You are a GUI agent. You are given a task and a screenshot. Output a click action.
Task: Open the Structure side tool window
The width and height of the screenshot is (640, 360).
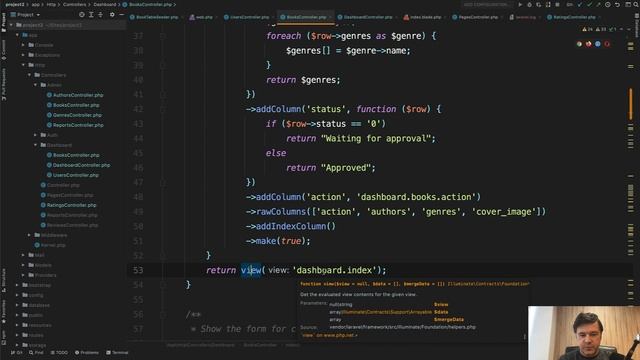tap(4, 280)
